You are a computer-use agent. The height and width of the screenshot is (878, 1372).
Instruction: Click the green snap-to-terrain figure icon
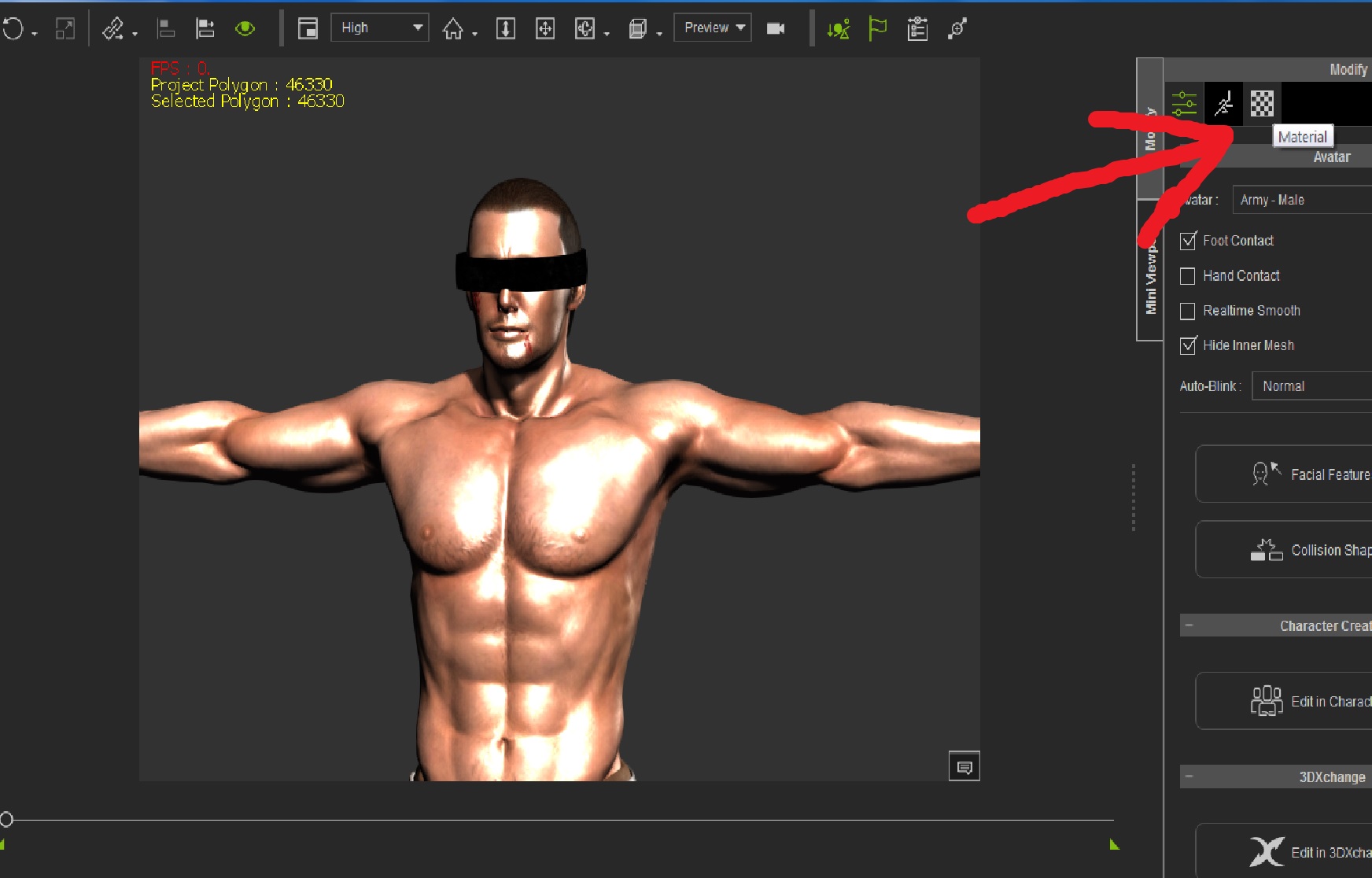click(x=839, y=29)
